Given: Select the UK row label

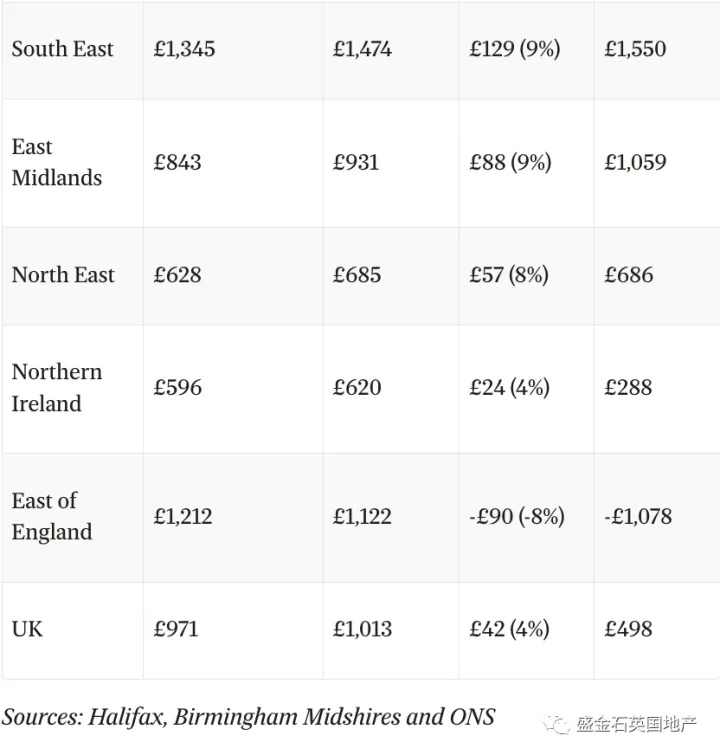Looking at the screenshot, I should coord(27,629).
